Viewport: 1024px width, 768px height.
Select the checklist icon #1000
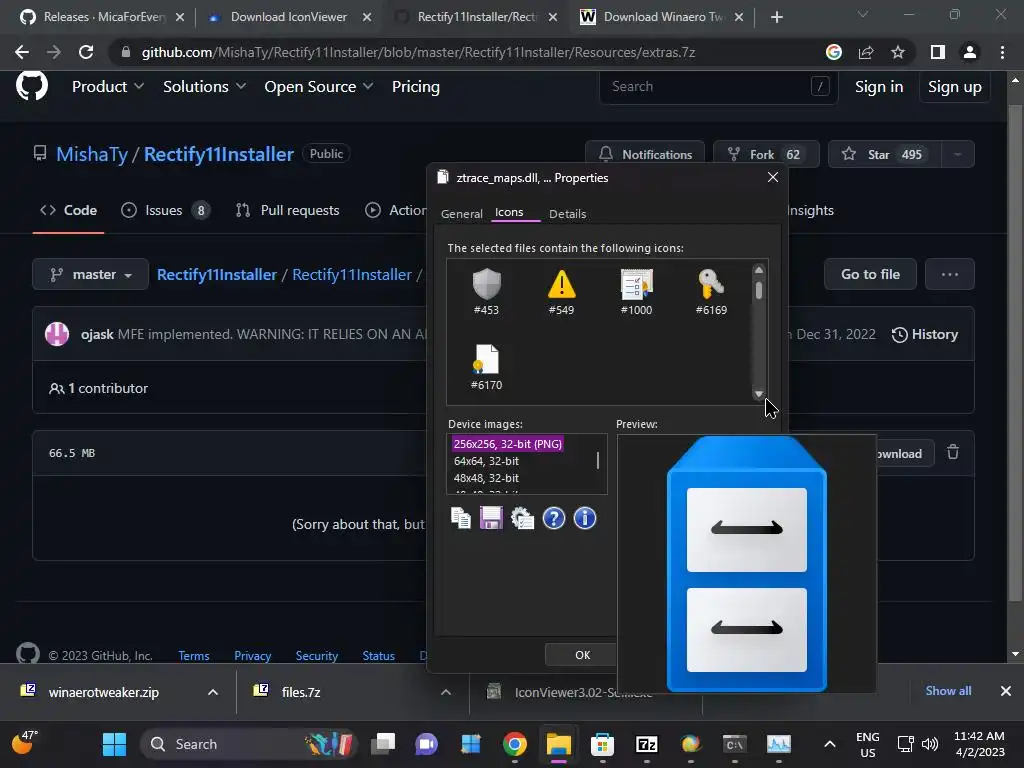(636, 292)
